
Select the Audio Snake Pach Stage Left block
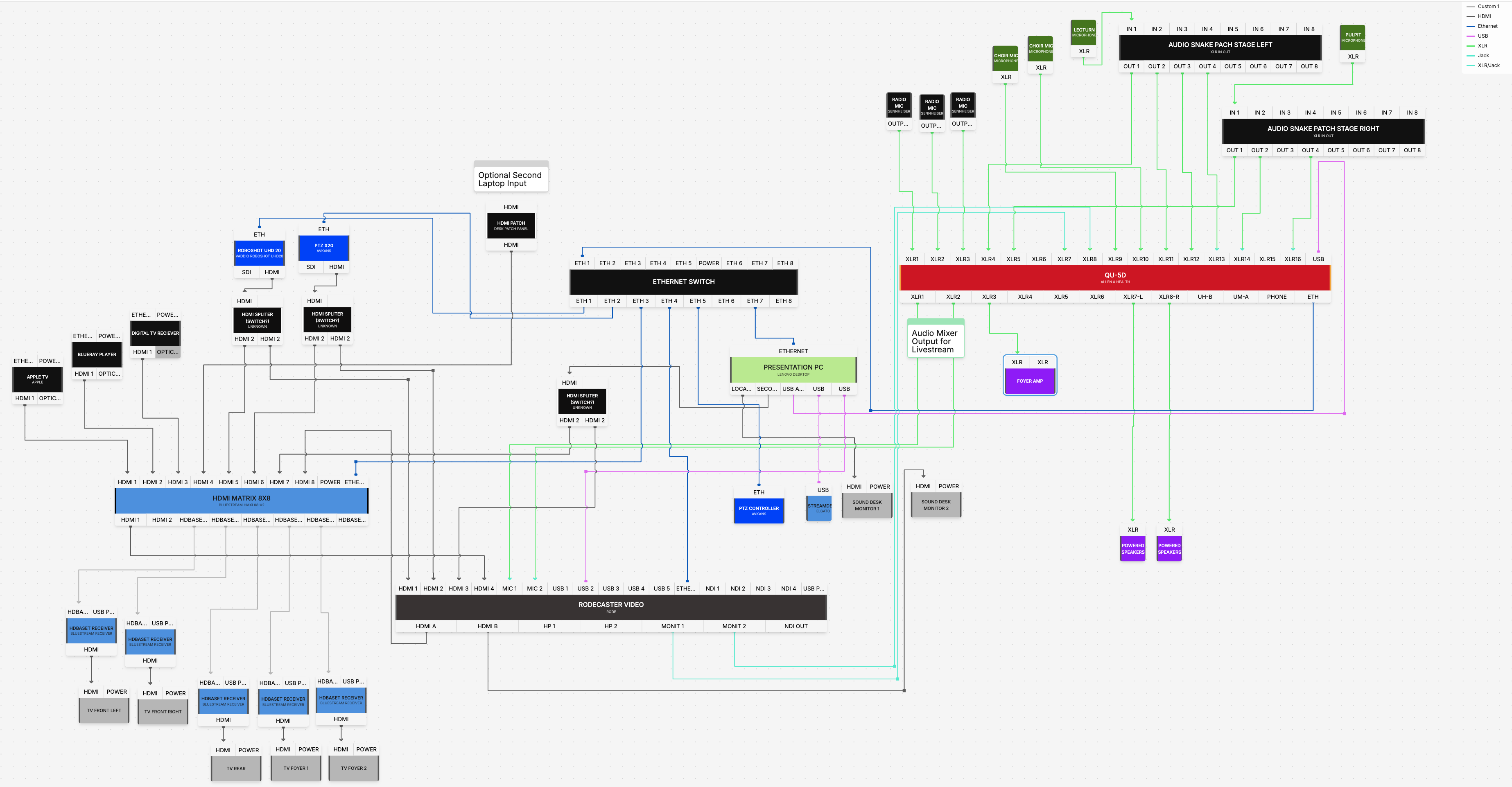point(1220,47)
